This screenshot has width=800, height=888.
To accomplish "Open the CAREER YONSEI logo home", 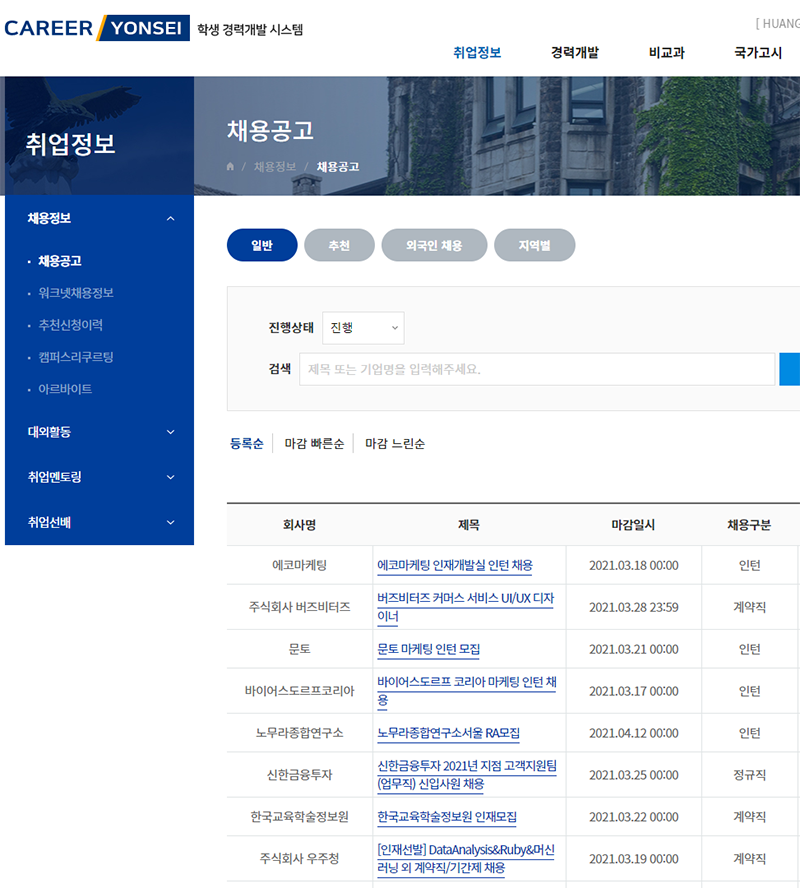I will pos(97,28).
